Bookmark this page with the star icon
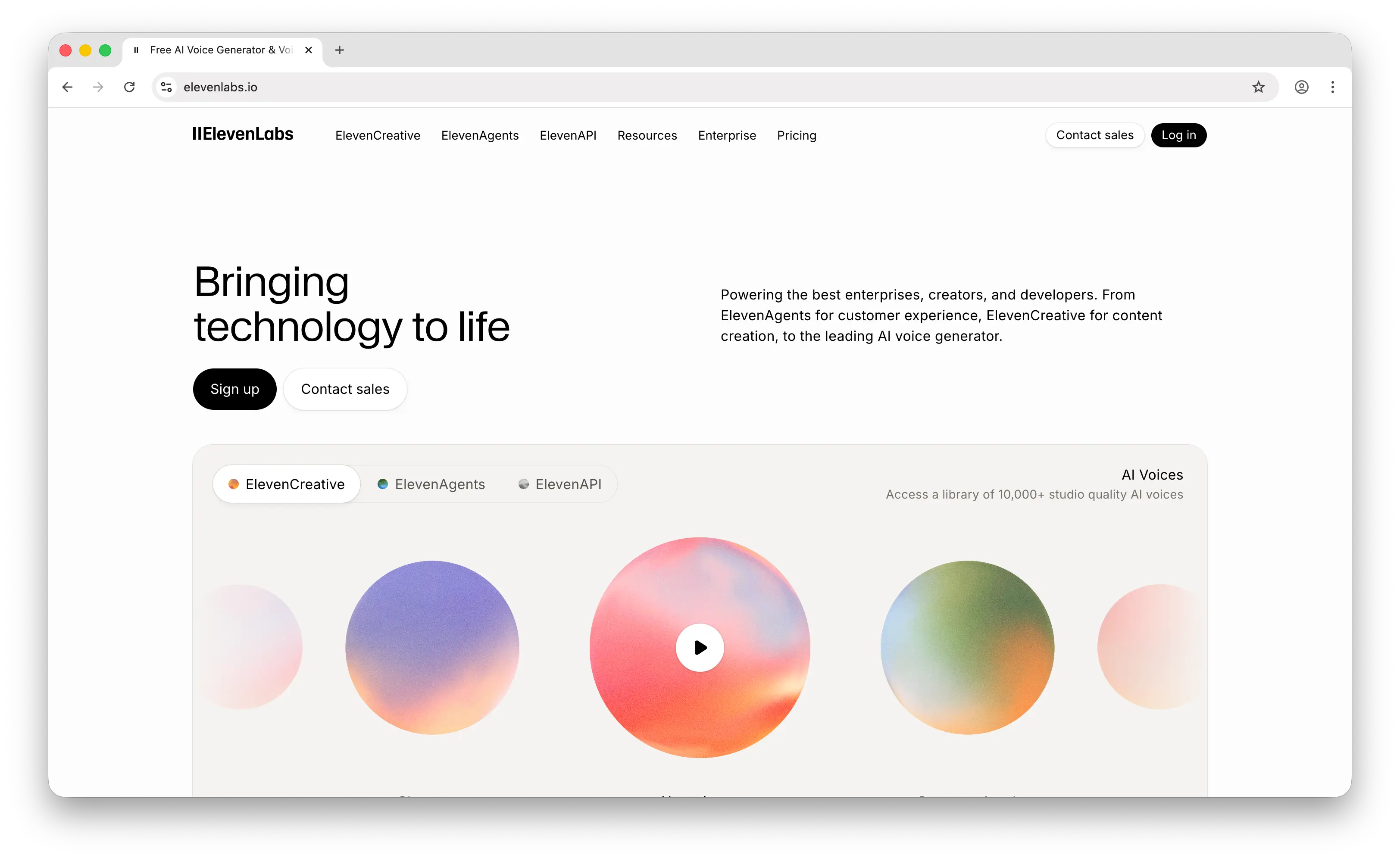Image resolution: width=1400 pixels, height=861 pixels. pyautogui.click(x=1258, y=87)
